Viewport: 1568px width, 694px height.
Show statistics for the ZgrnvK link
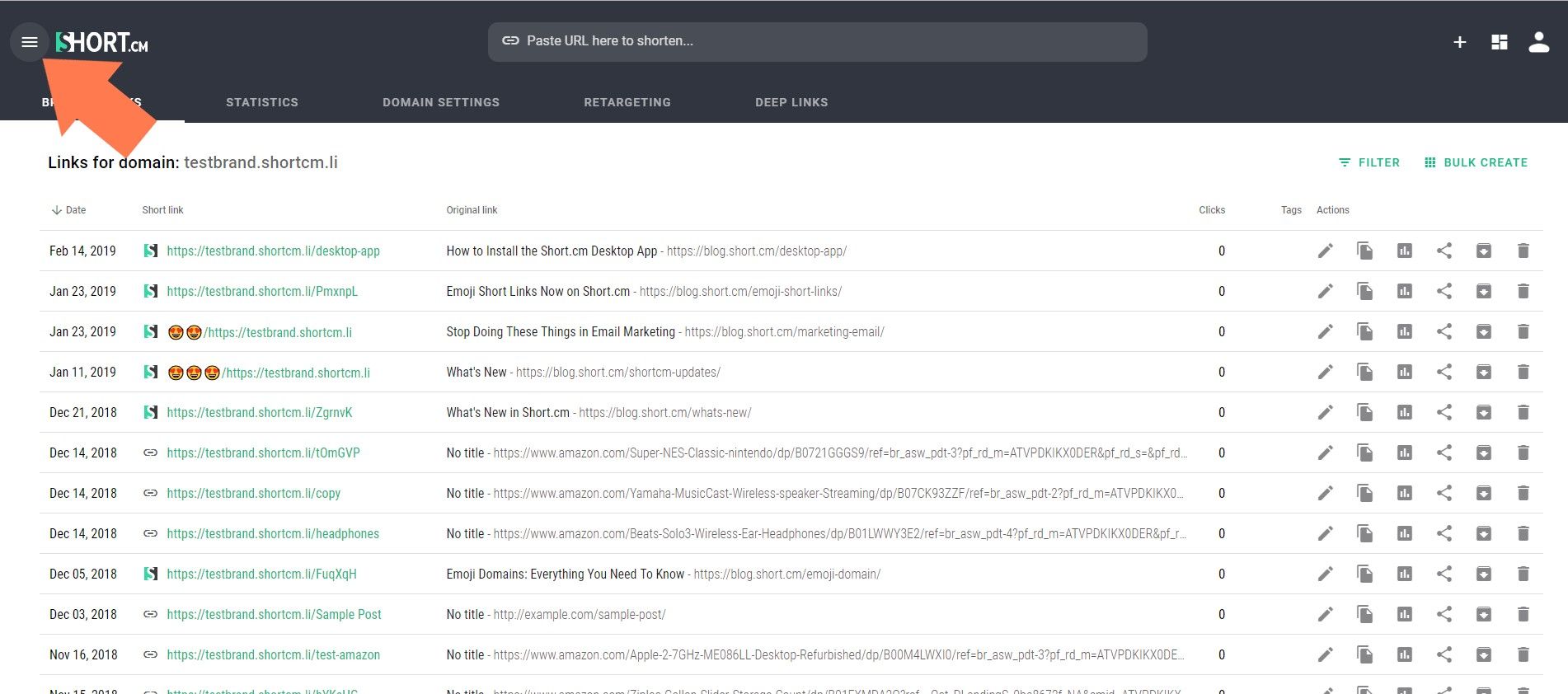(1404, 412)
